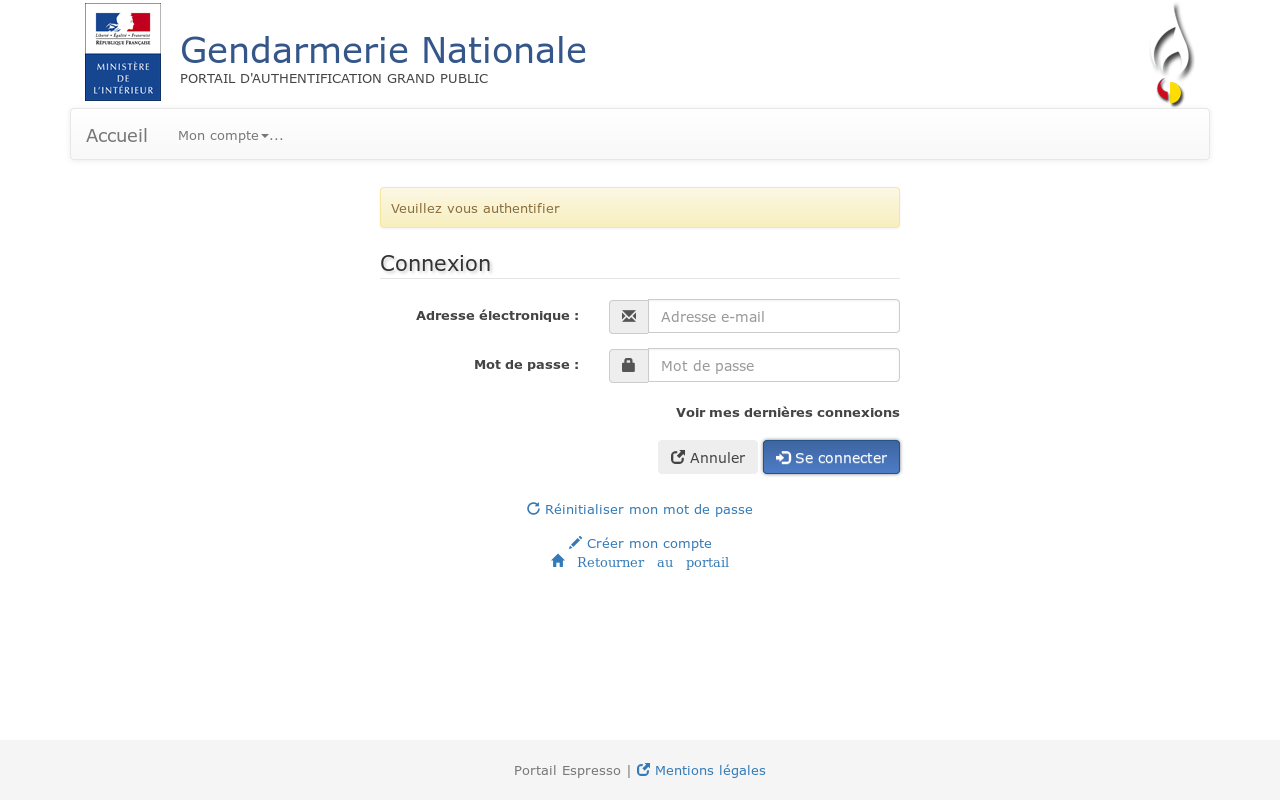
Task: Click the Annuler button
Action: pos(708,457)
